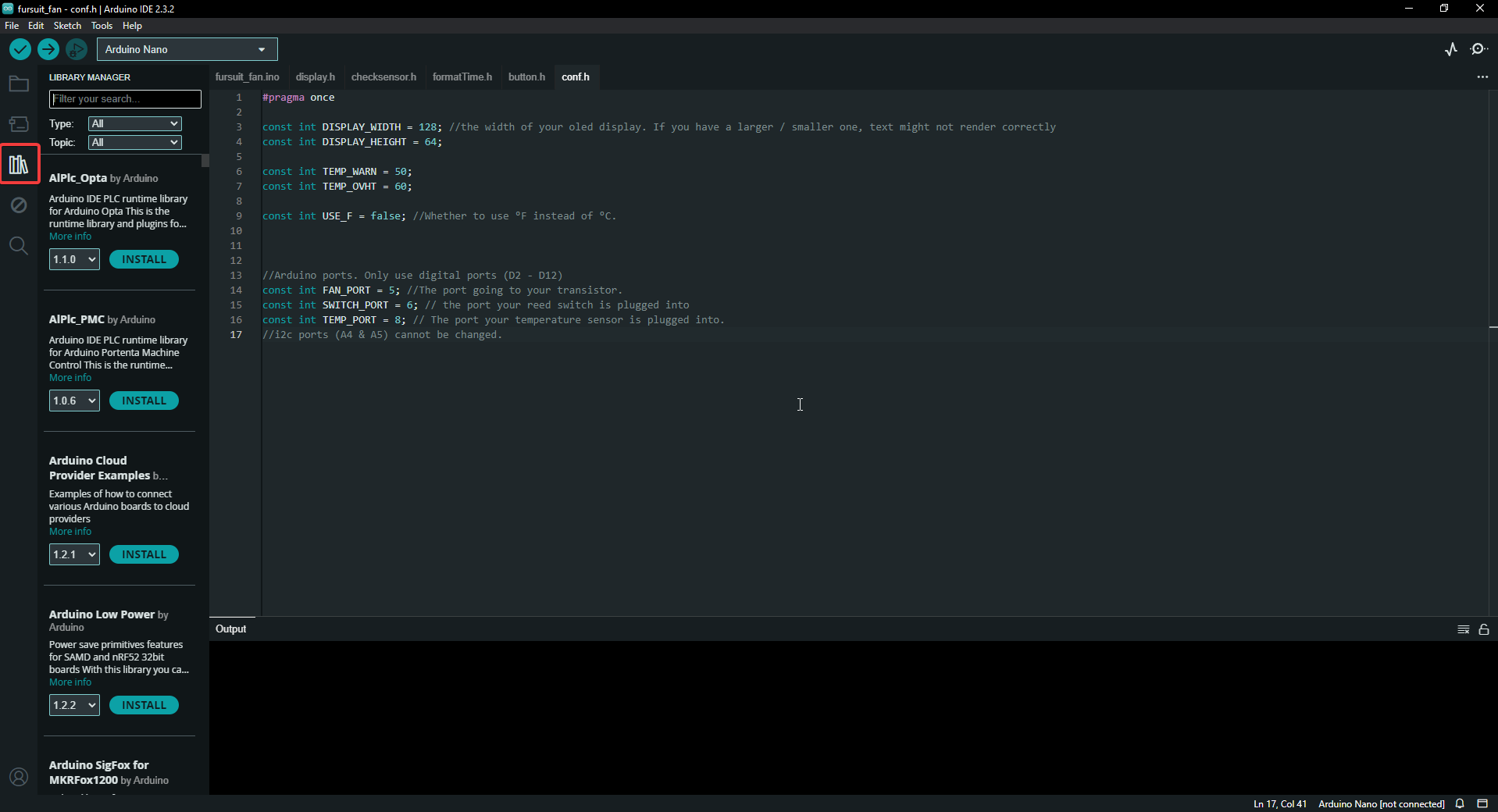Start debugging with the debug toolbar icon
Viewport: 1498px width, 812px height.
pyautogui.click(x=76, y=49)
